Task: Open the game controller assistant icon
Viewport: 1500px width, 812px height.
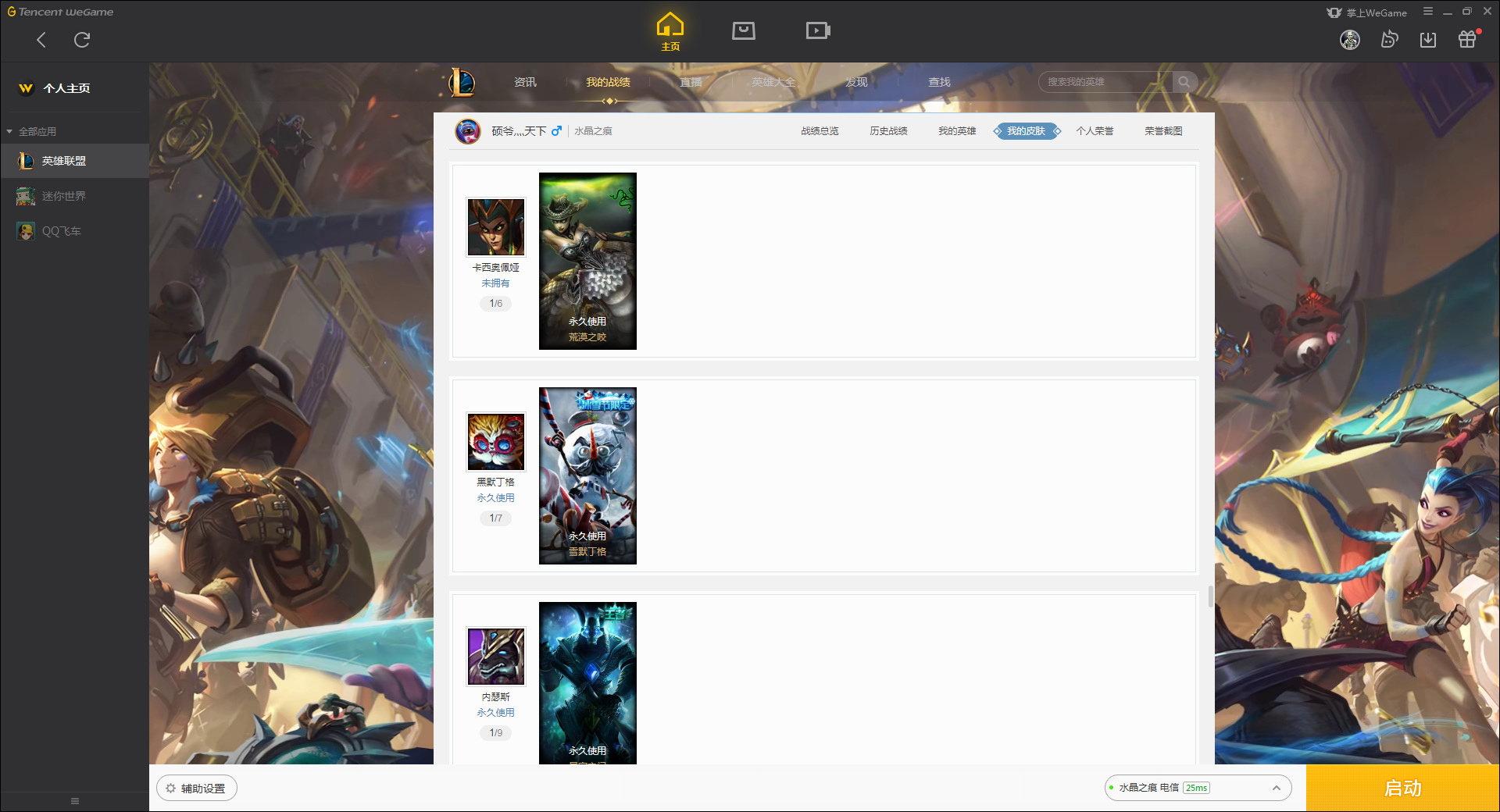Action: (x=1389, y=40)
